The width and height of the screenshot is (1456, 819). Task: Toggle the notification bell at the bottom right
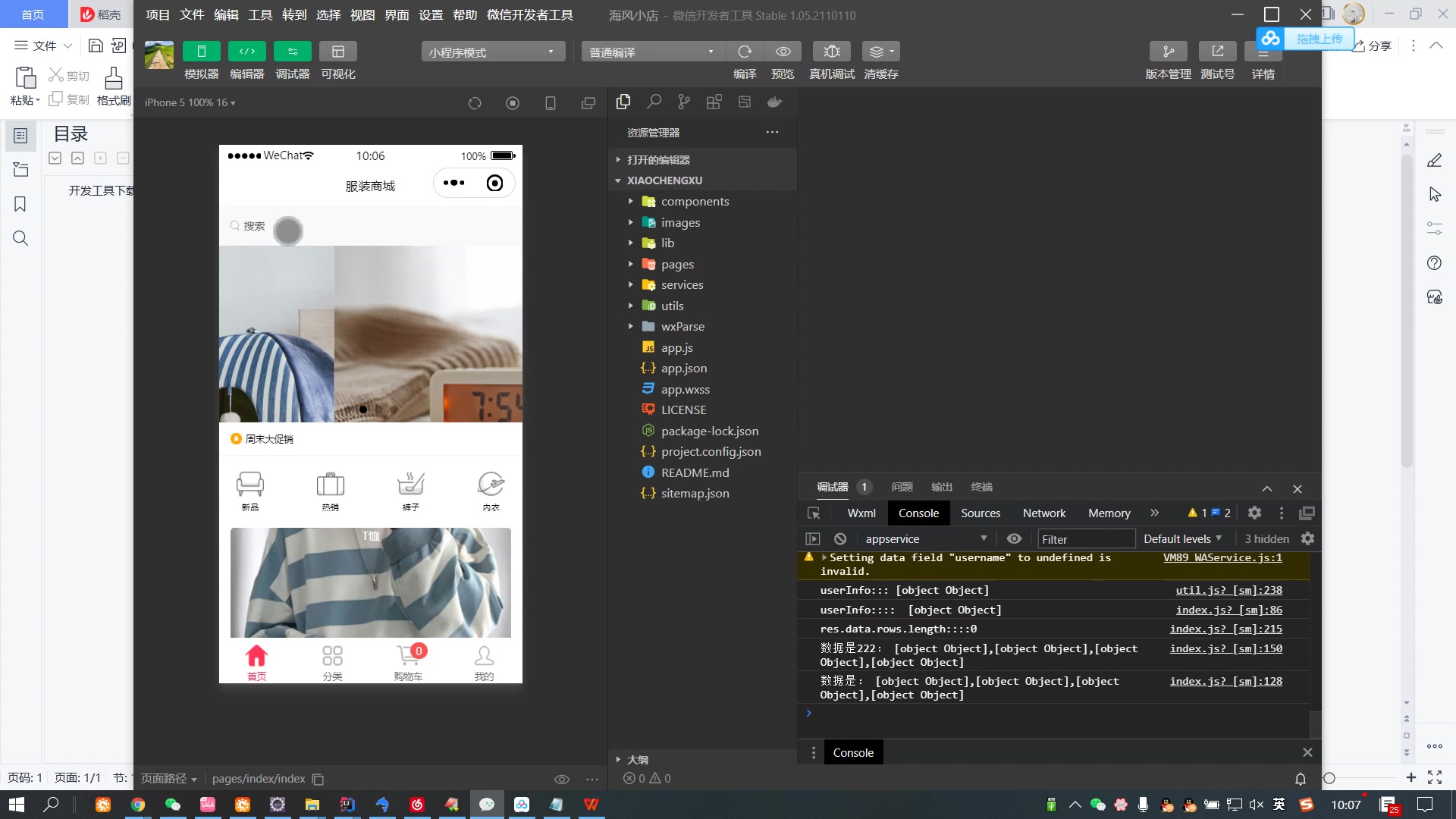(1300, 778)
